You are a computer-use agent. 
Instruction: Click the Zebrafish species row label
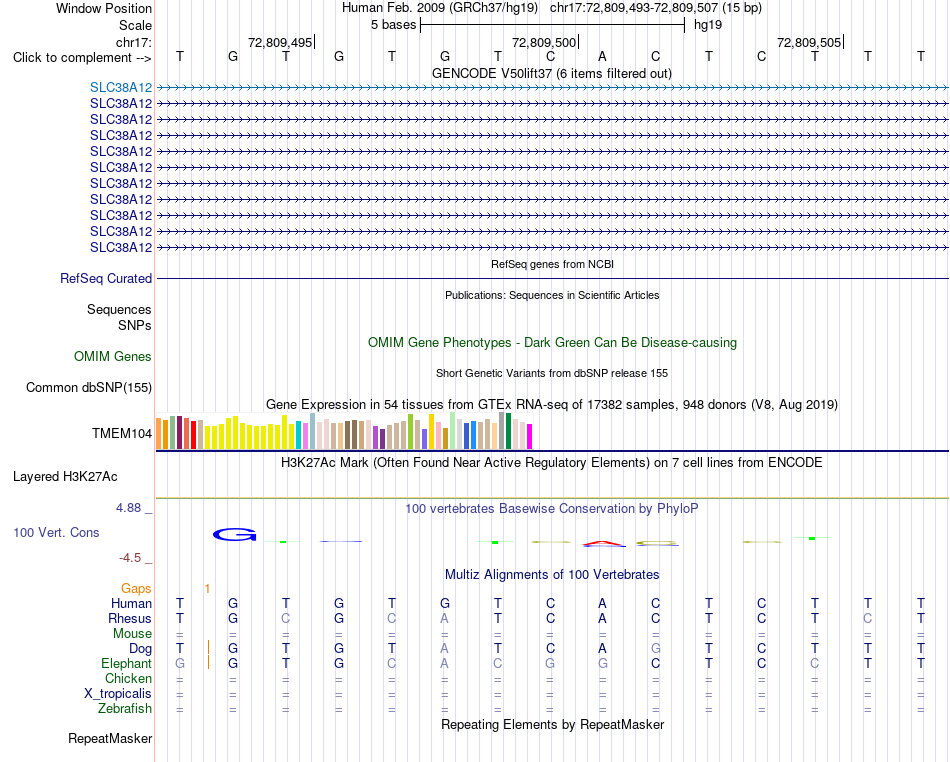click(125, 709)
